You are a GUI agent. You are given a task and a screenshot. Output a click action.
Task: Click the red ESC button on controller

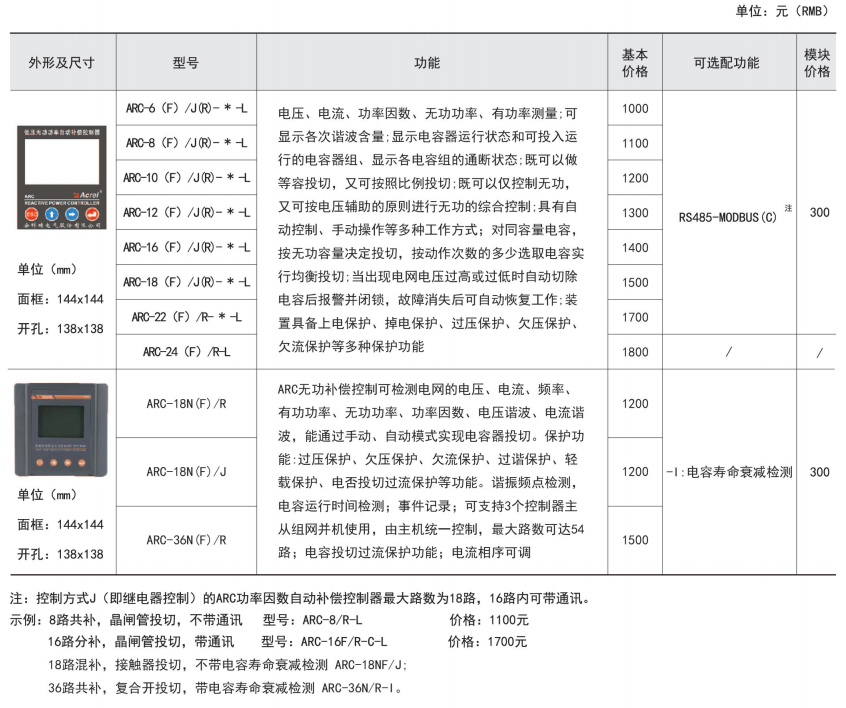point(31,214)
